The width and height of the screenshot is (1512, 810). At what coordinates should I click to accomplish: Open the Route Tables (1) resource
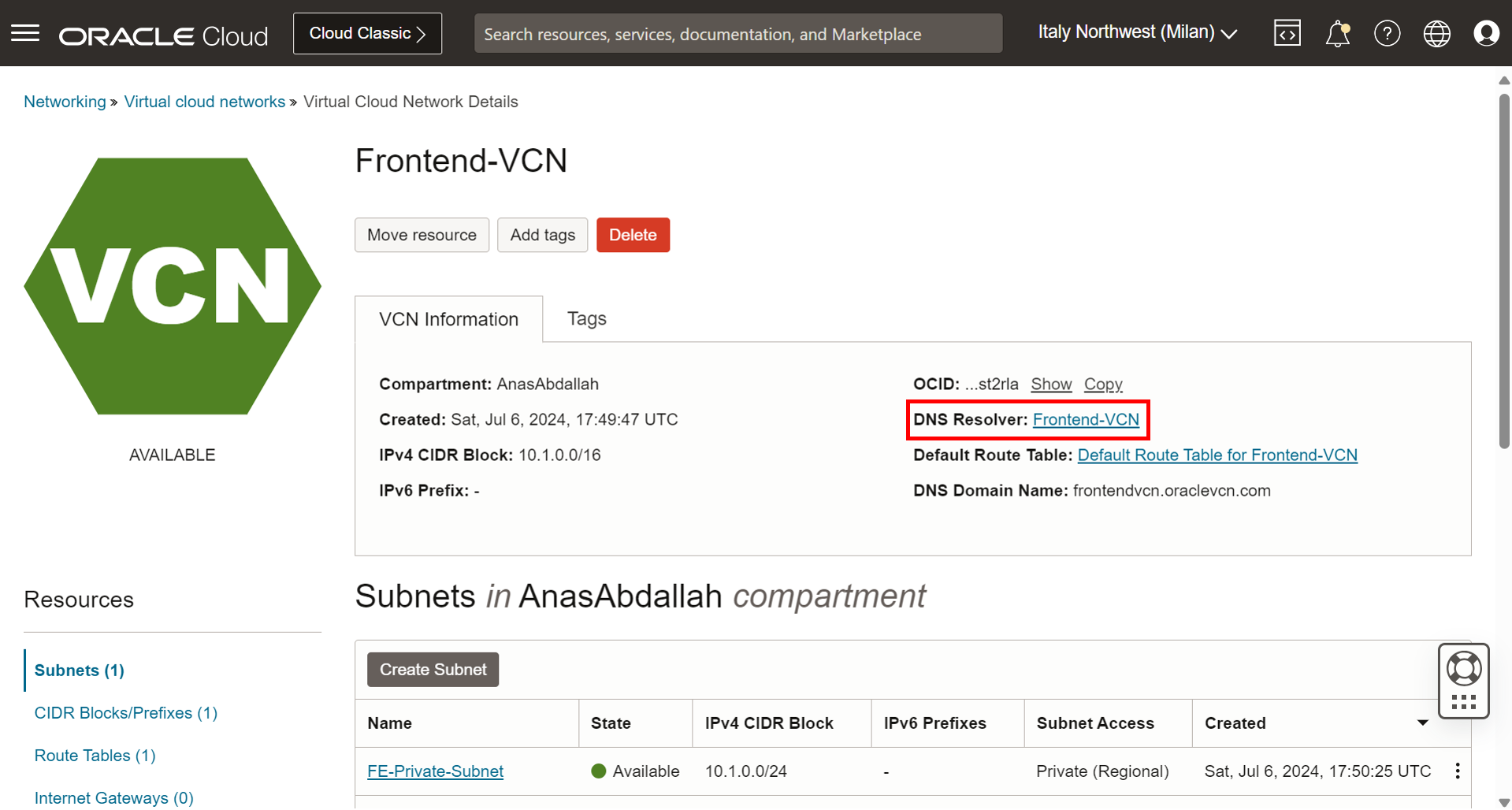coord(95,755)
